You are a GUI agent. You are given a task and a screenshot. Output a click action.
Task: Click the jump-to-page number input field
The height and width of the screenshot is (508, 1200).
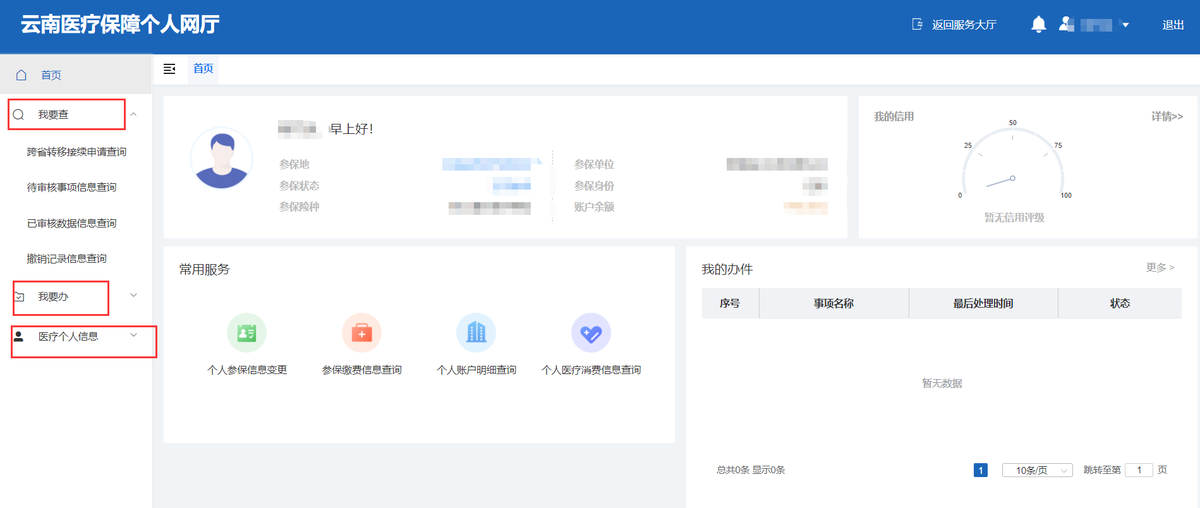[x=1139, y=470]
